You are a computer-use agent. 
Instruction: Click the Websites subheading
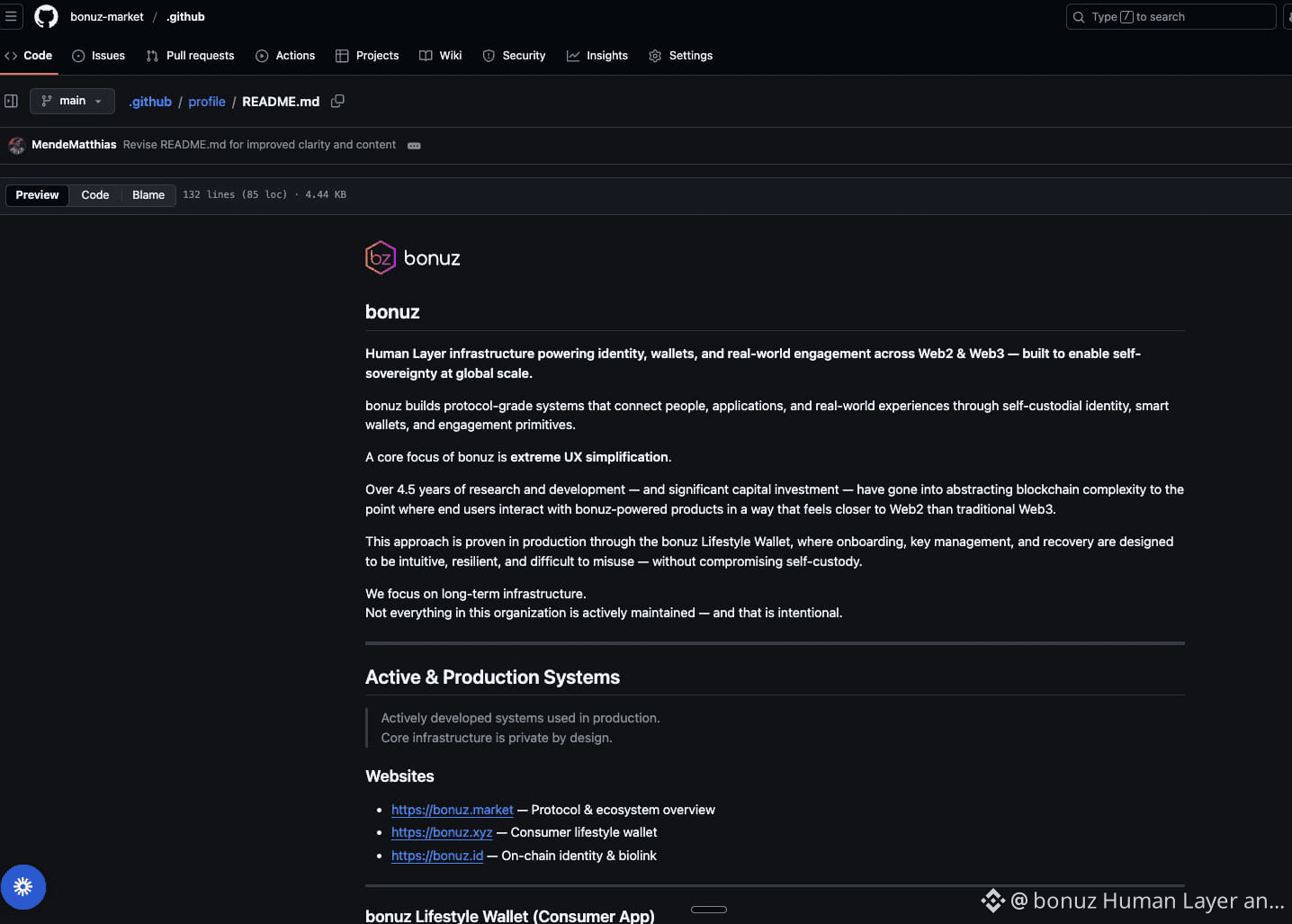399,776
